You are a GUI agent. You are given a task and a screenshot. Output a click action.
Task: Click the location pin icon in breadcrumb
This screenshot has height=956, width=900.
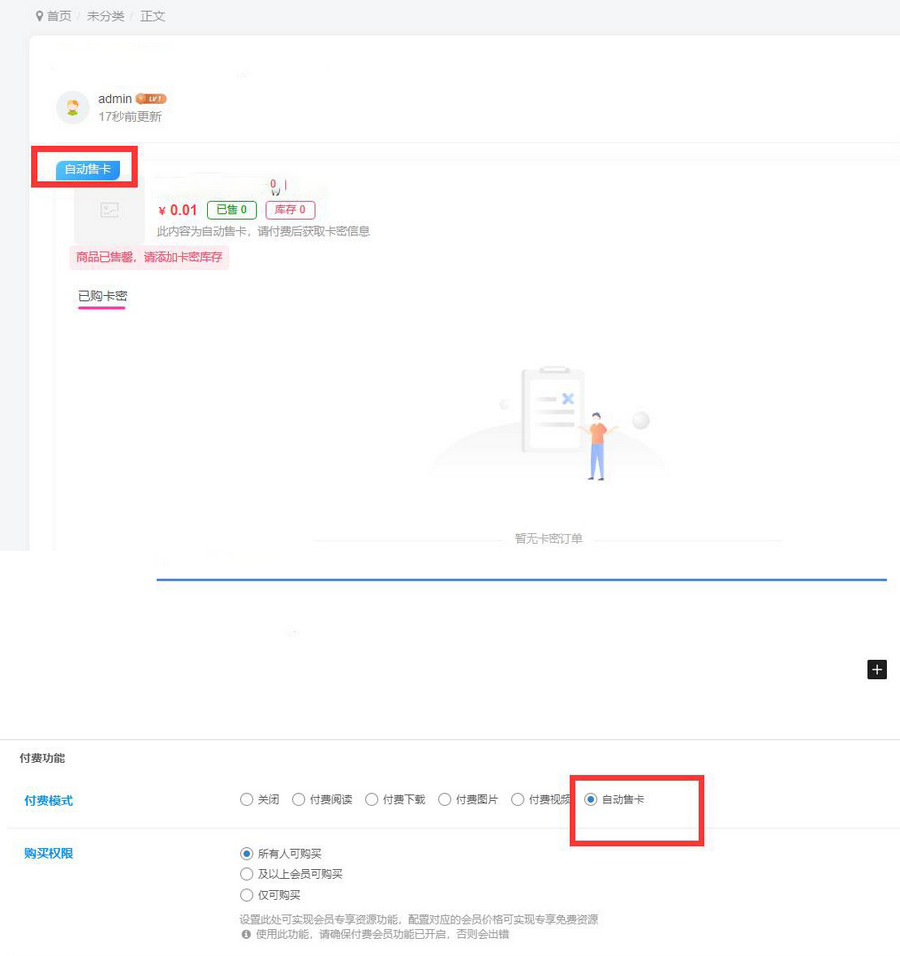[x=40, y=17]
